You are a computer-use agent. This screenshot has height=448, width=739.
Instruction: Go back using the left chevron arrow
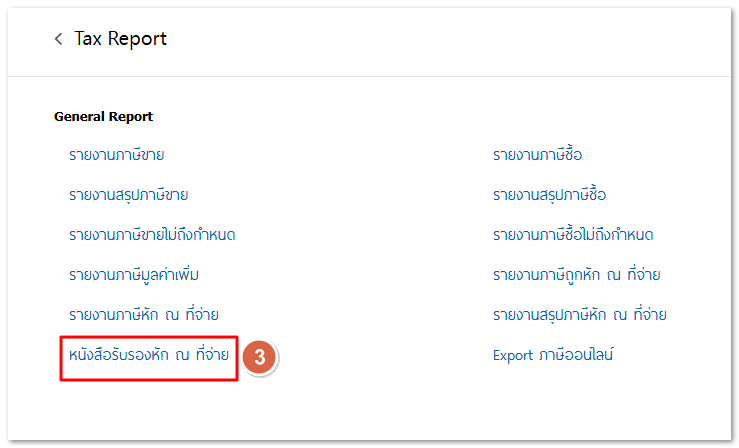(58, 39)
